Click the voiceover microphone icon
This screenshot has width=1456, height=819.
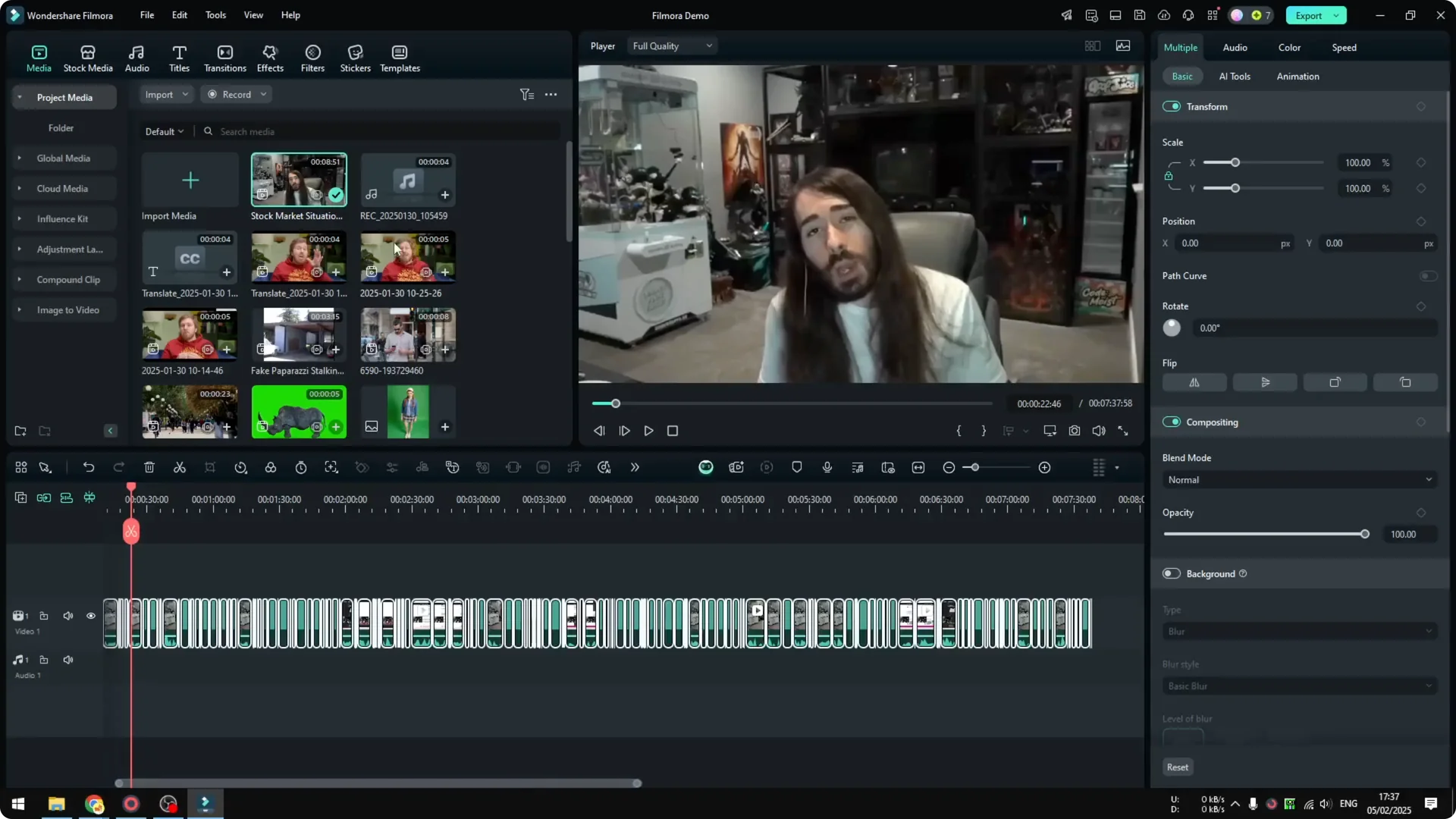pyautogui.click(x=827, y=468)
